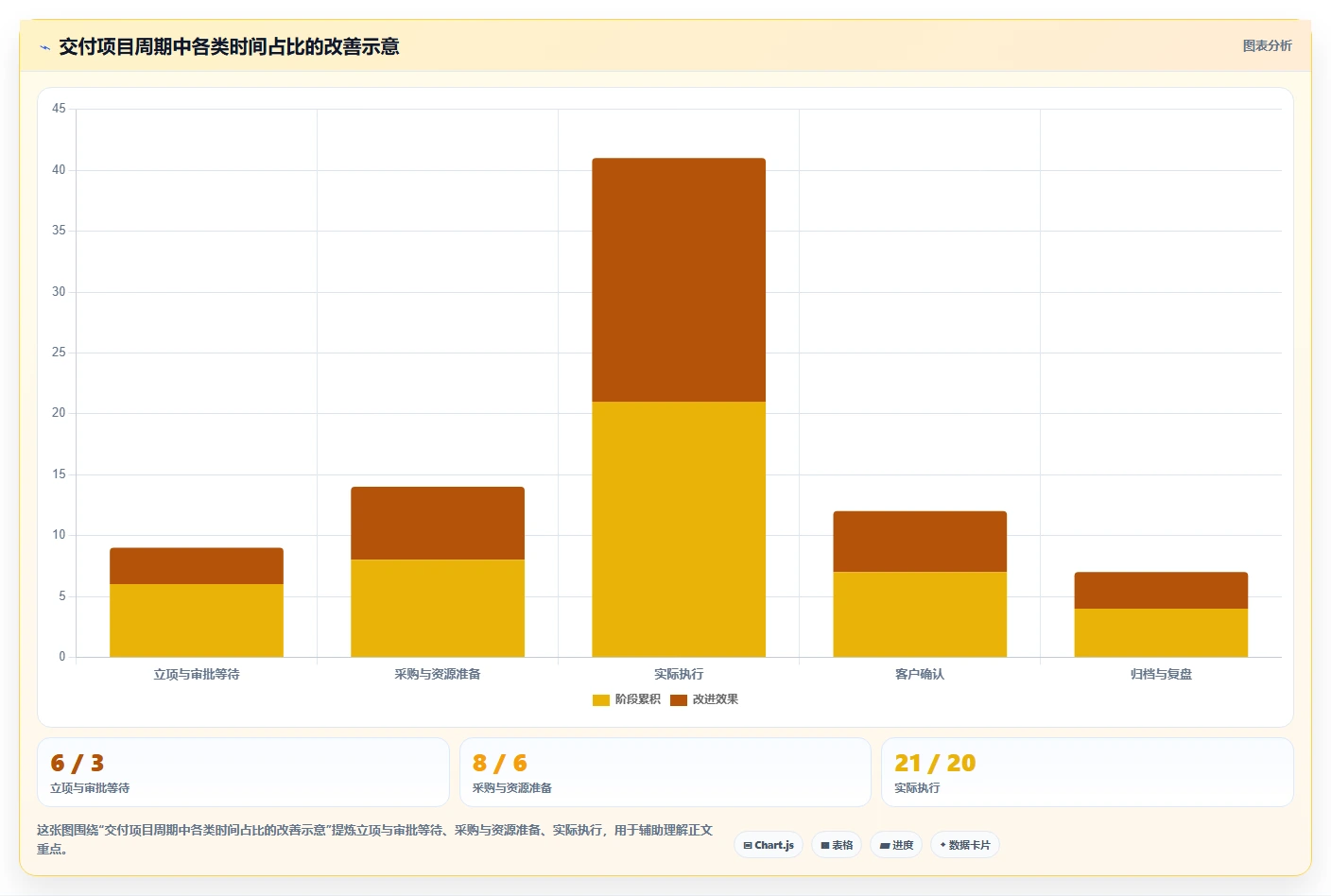1331x896 pixels.
Task: Click the y-axis tick label 20
Action: pyautogui.click(x=59, y=413)
